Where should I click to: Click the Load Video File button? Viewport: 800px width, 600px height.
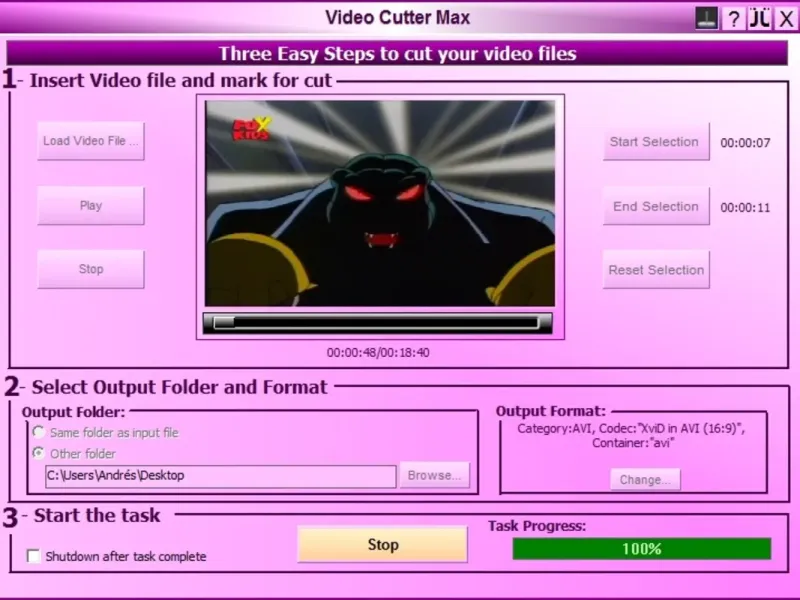click(91, 141)
